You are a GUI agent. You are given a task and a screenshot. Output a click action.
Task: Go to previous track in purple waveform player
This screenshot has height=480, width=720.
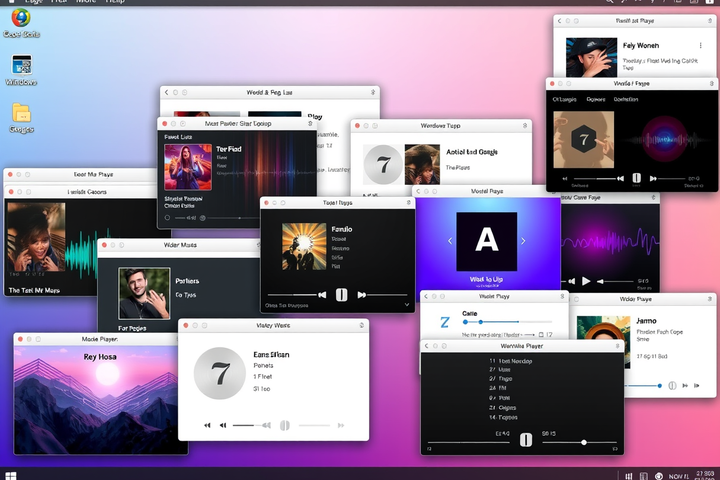coord(571,281)
